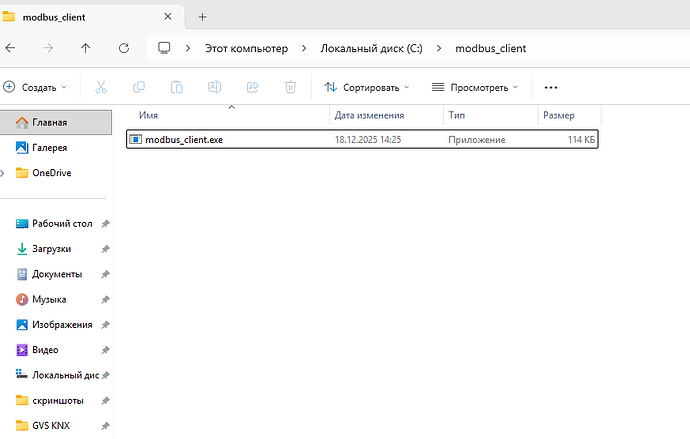Click the Paste clipboard icon

[176, 87]
